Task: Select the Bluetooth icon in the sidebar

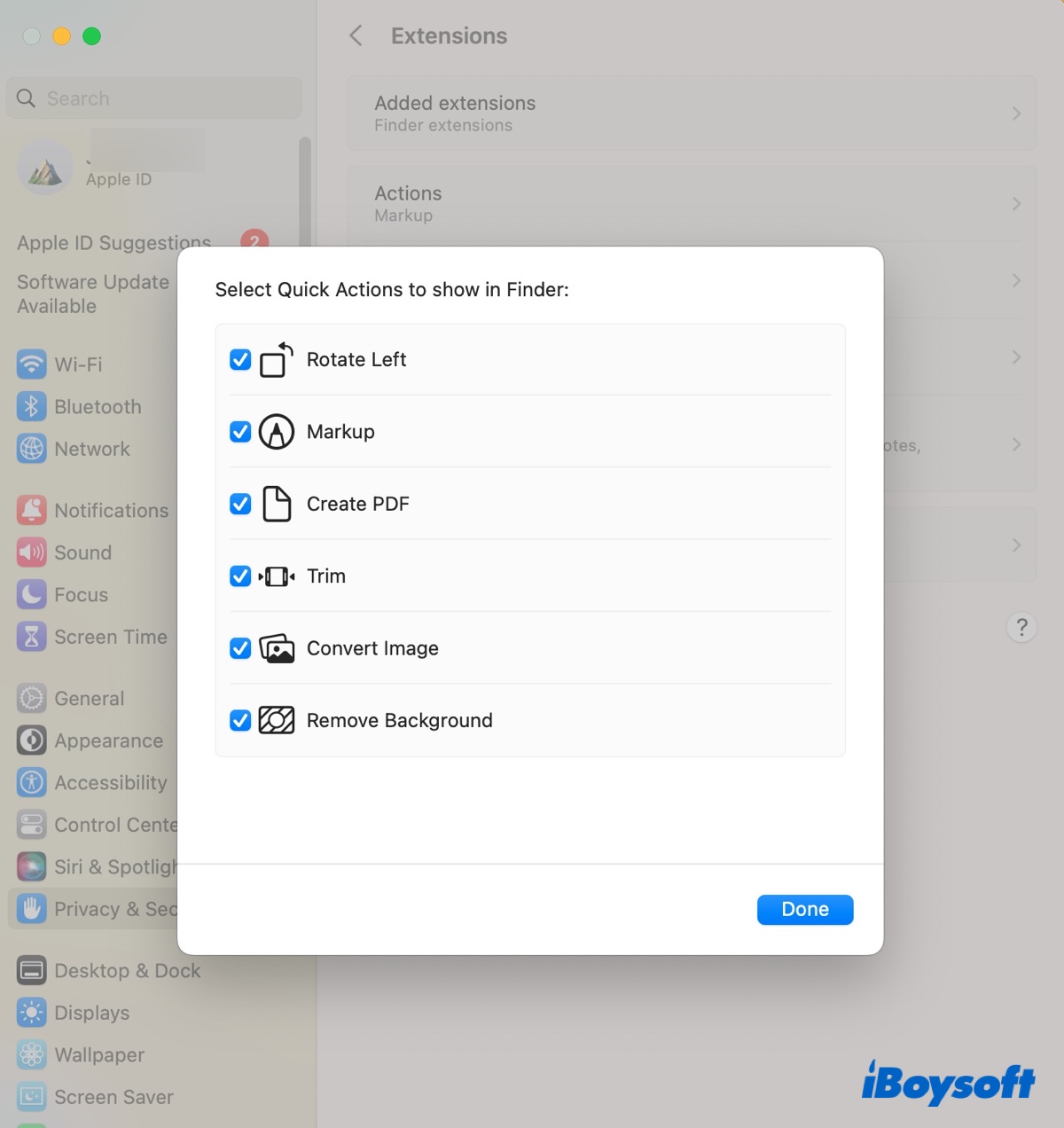Action: (31, 406)
